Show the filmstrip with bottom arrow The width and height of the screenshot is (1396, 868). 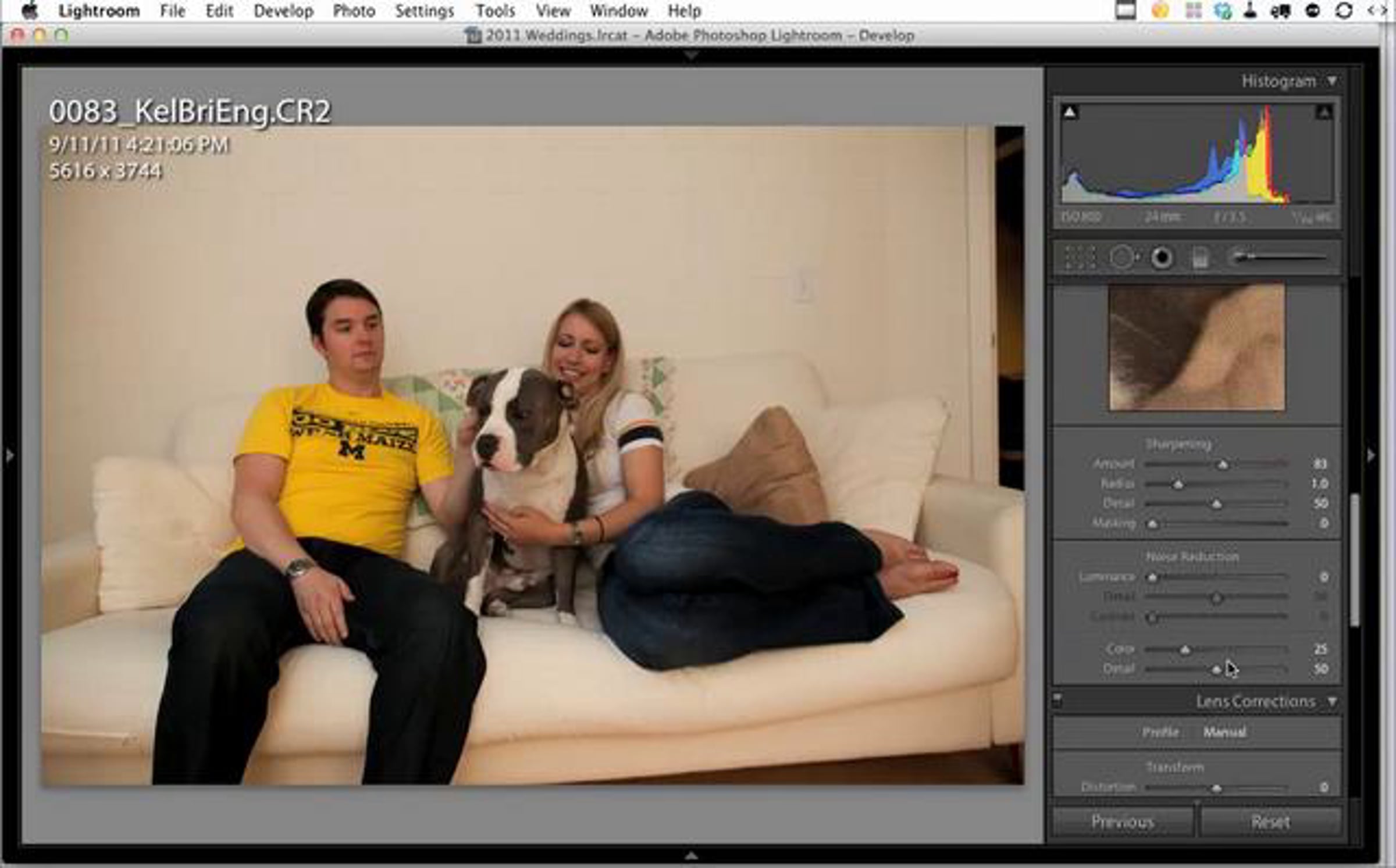pos(691,856)
